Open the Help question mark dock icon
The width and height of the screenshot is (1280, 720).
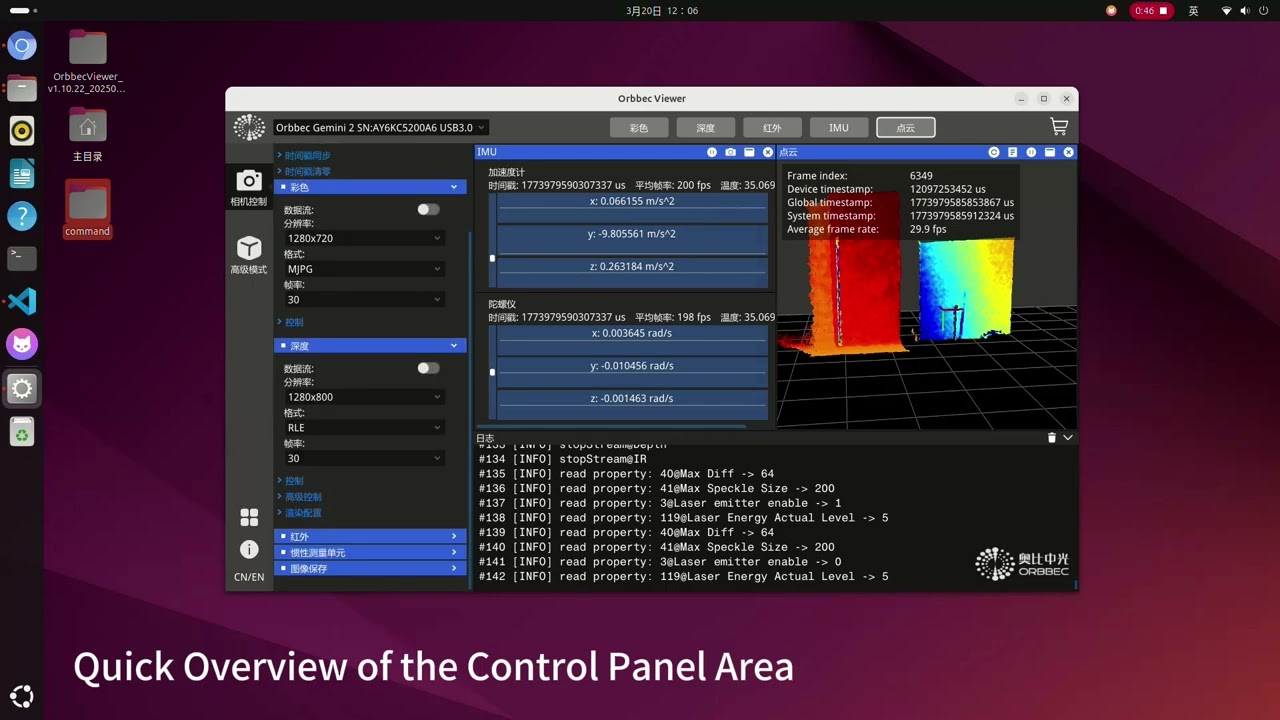(22, 216)
